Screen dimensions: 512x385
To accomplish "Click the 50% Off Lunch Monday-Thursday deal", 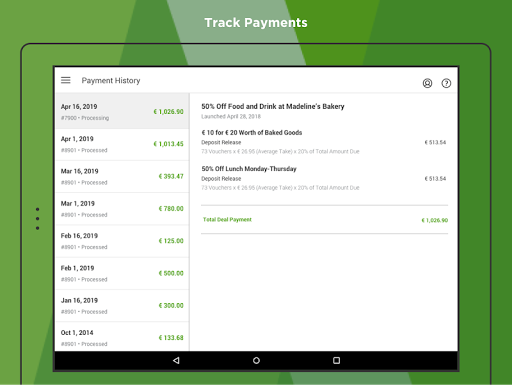I will coord(249,169).
